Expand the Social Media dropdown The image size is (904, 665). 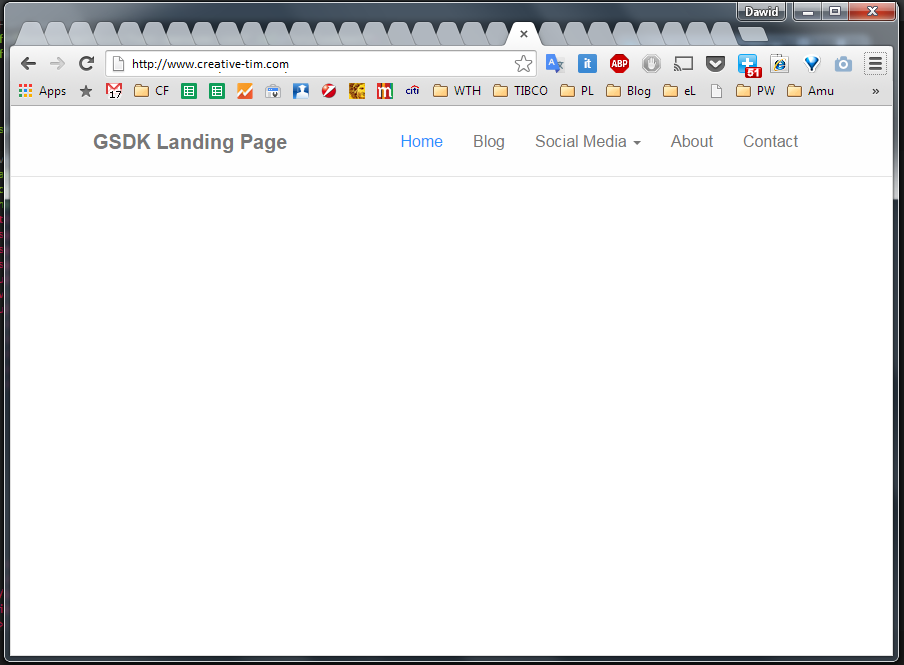pyautogui.click(x=587, y=142)
